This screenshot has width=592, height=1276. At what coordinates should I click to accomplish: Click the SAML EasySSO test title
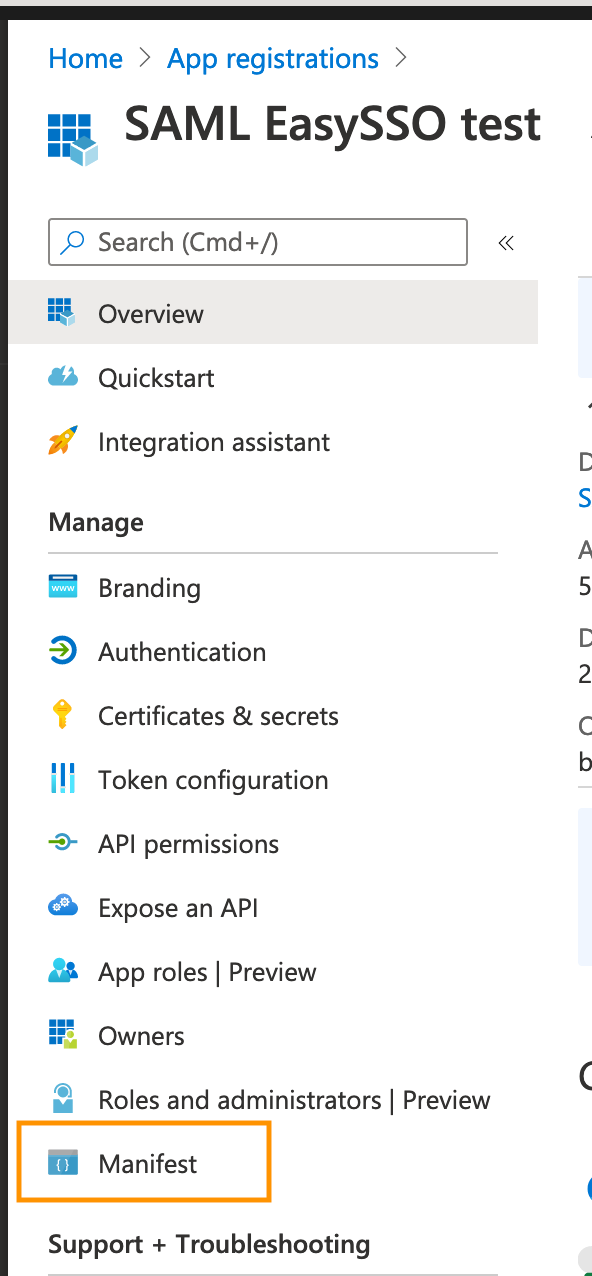click(333, 126)
